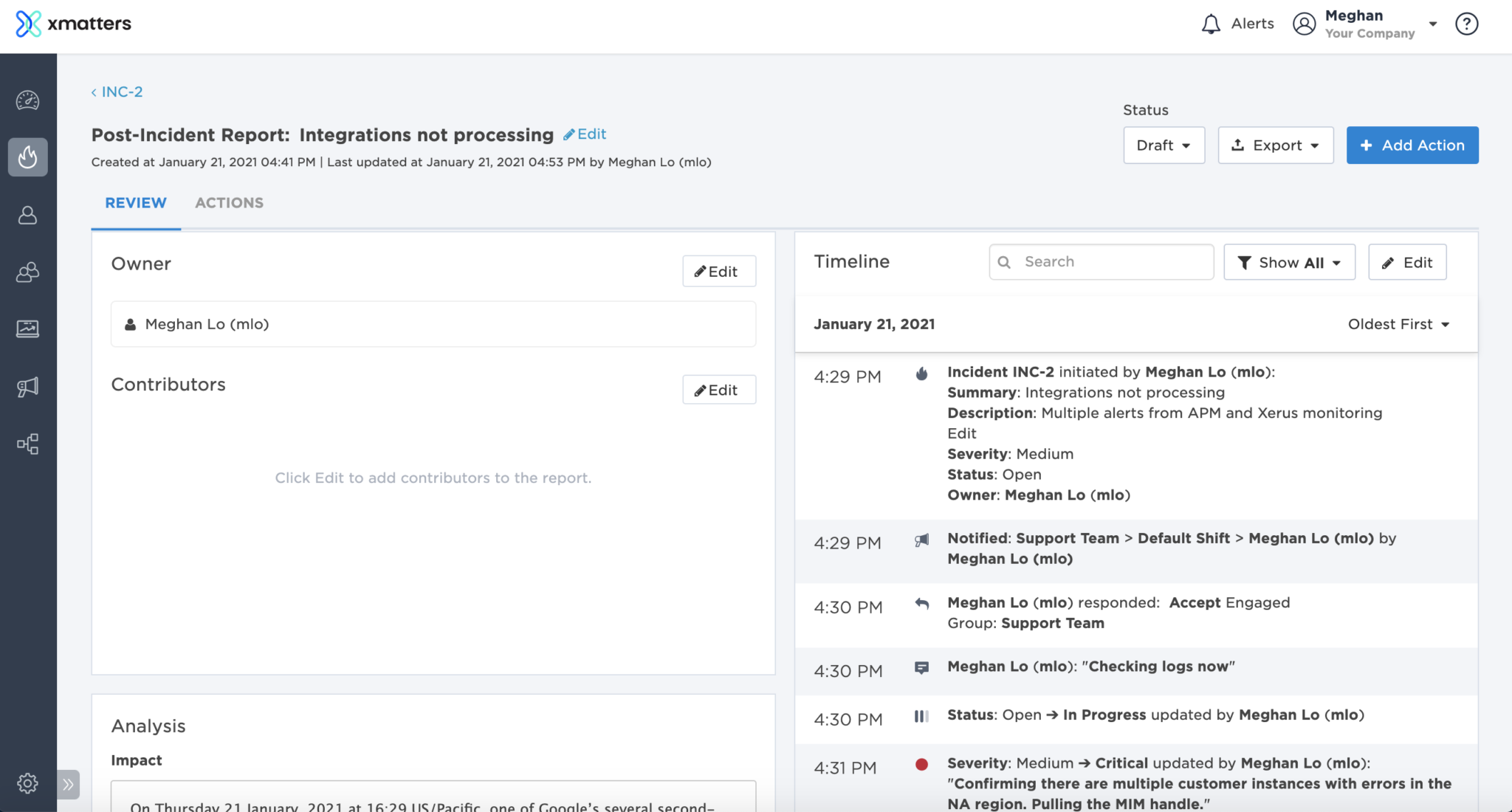The image size is (1512, 812).
Task: Open the Incidents panel (flame icon)
Action: [27, 156]
